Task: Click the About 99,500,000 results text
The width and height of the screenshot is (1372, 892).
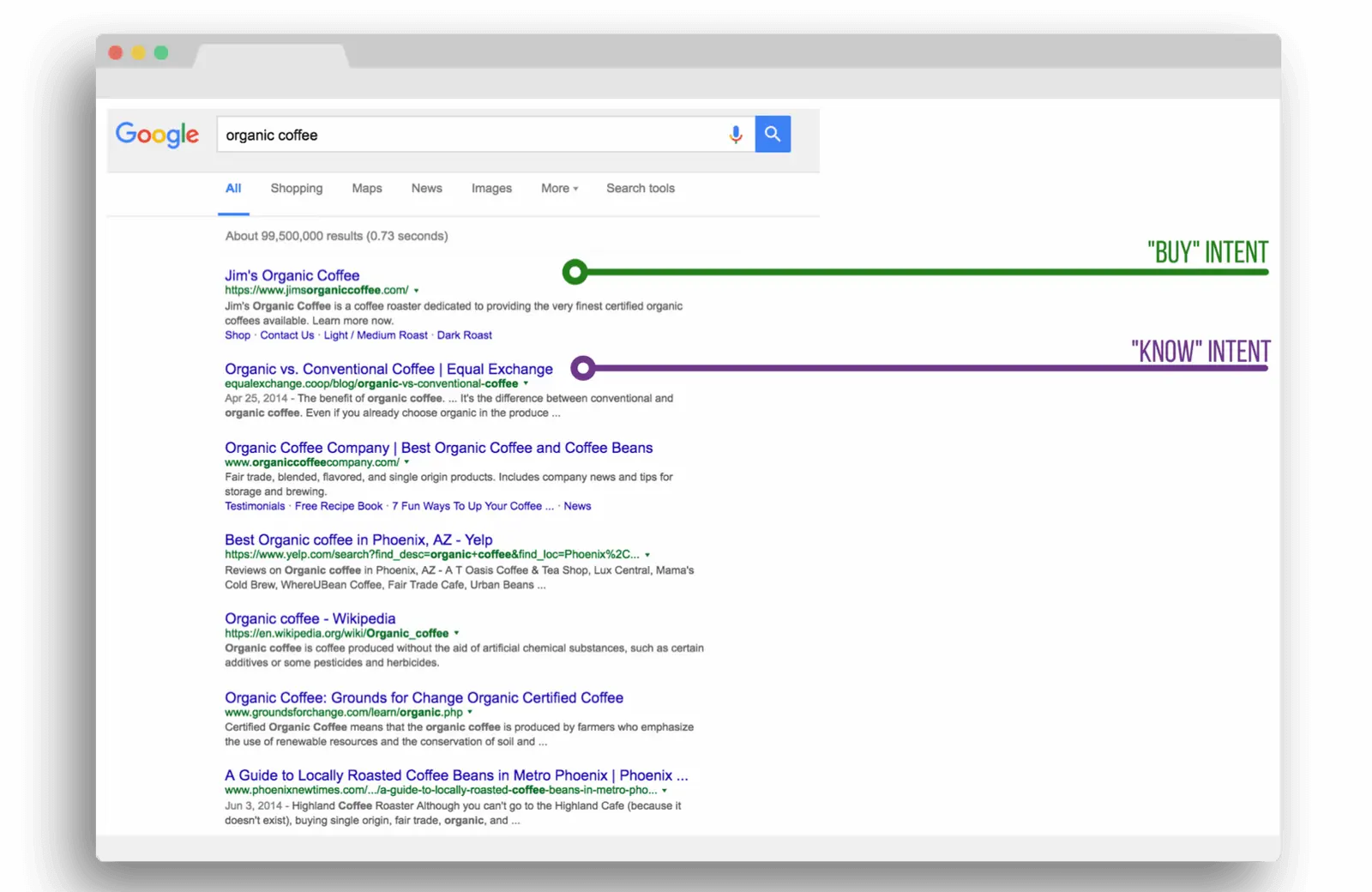Action: pos(336,236)
